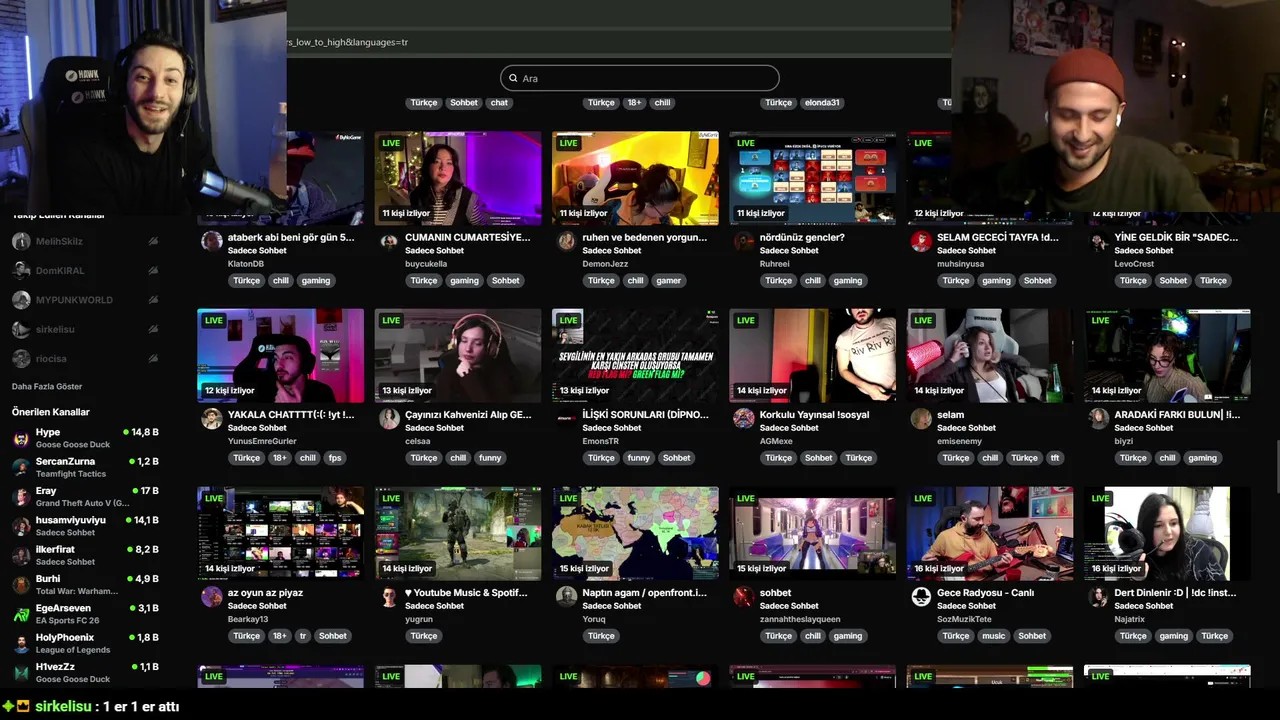Image resolution: width=1280 pixels, height=720 pixels.
Task: Open the 'az oyun az piyaz' stream title
Action: [x=265, y=592]
